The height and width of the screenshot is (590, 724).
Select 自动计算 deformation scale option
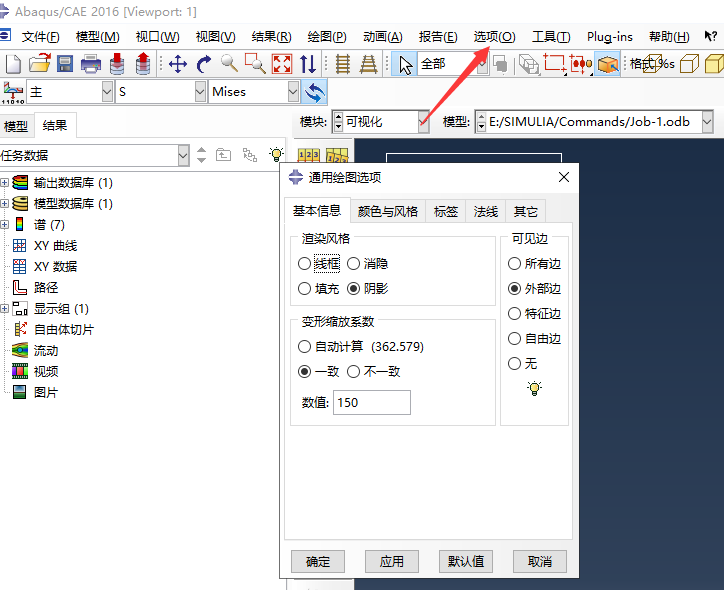304,347
